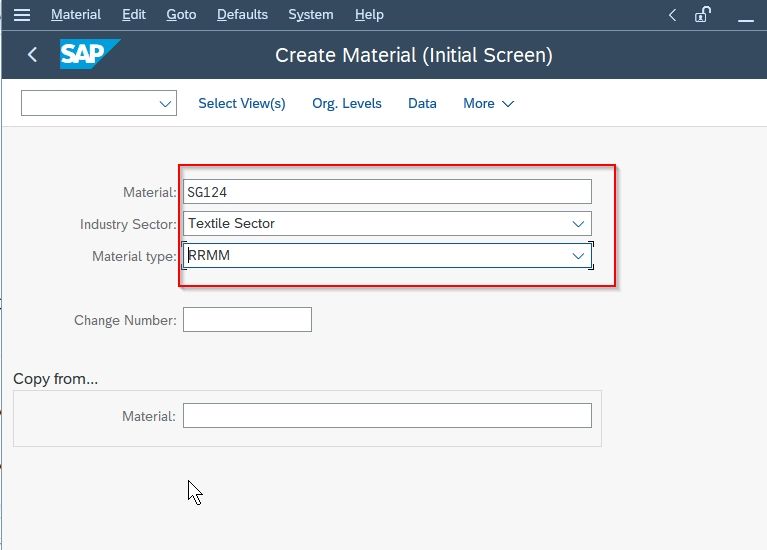Open the hamburger menu icon
The width and height of the screenshot is (767, 550).
pyautogui.click(x=22, y=15)
